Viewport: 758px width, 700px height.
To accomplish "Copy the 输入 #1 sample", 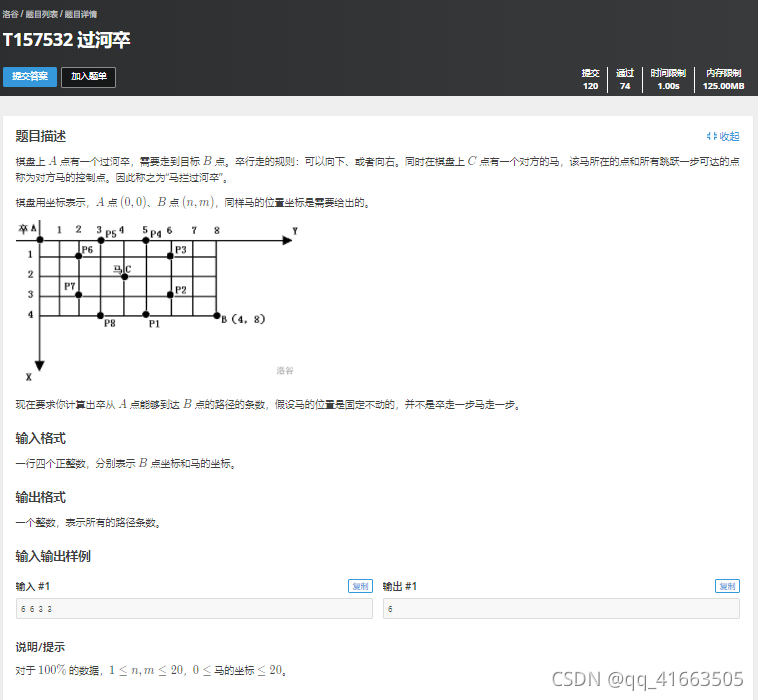I will click(x=360, y=586).
